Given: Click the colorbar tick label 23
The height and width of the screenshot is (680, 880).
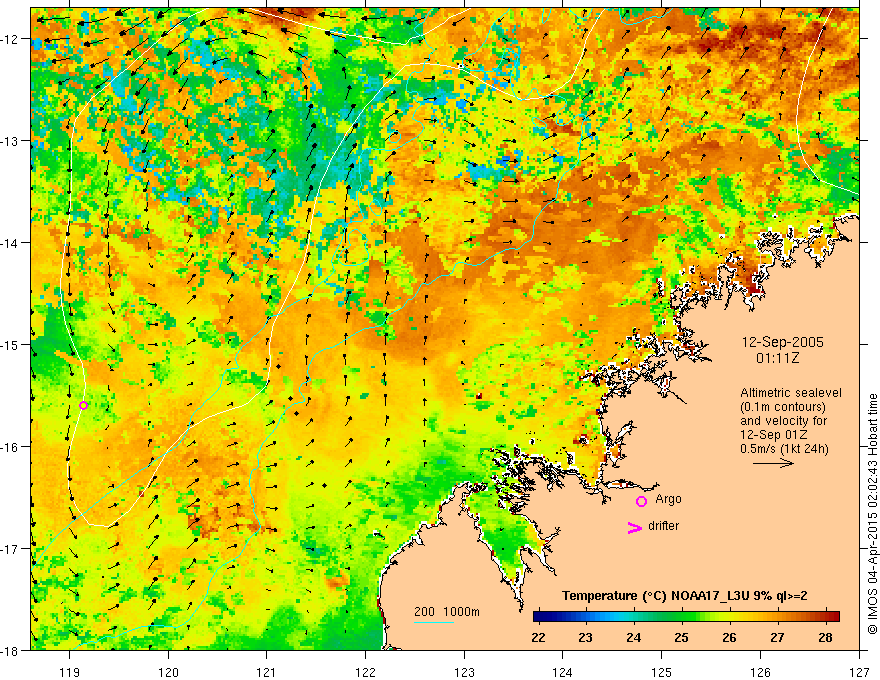Looking at the screenshot, I should 586,638.
